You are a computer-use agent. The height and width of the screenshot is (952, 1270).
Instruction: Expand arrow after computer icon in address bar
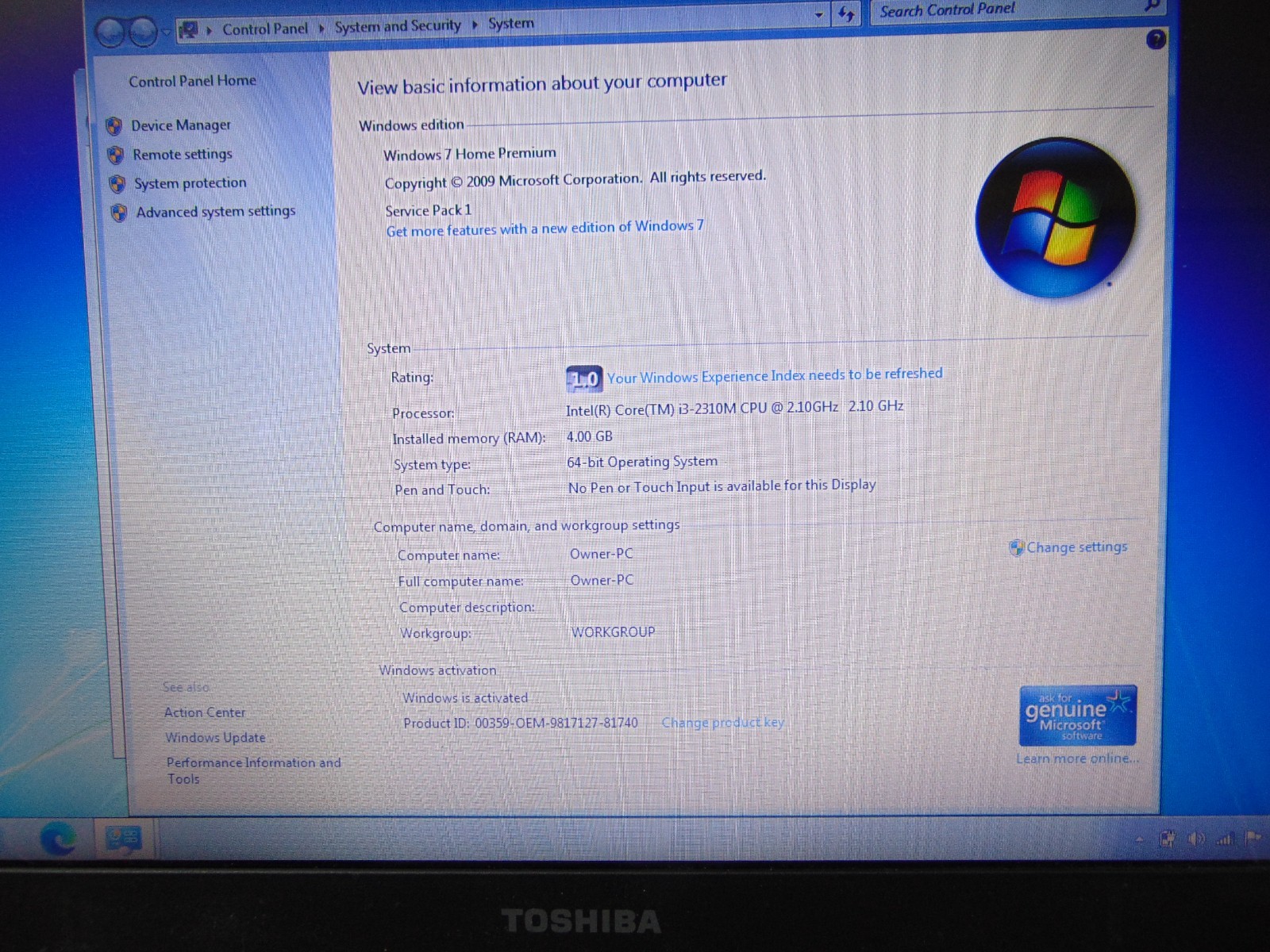pos(210,30)
